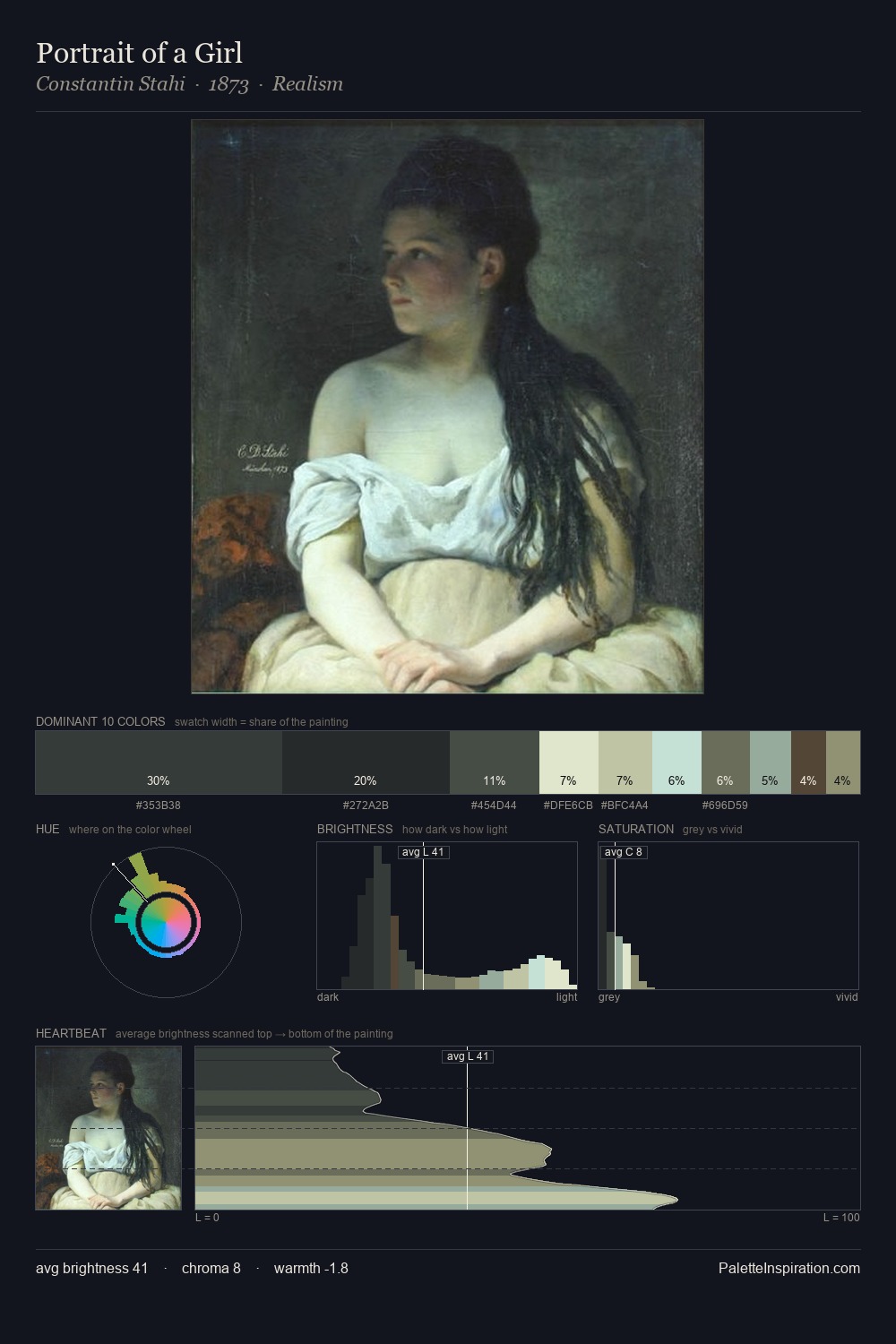Screen dimensions: 896x1344
Task: Click the 'HUE' section heading
Action: point(47,829)
